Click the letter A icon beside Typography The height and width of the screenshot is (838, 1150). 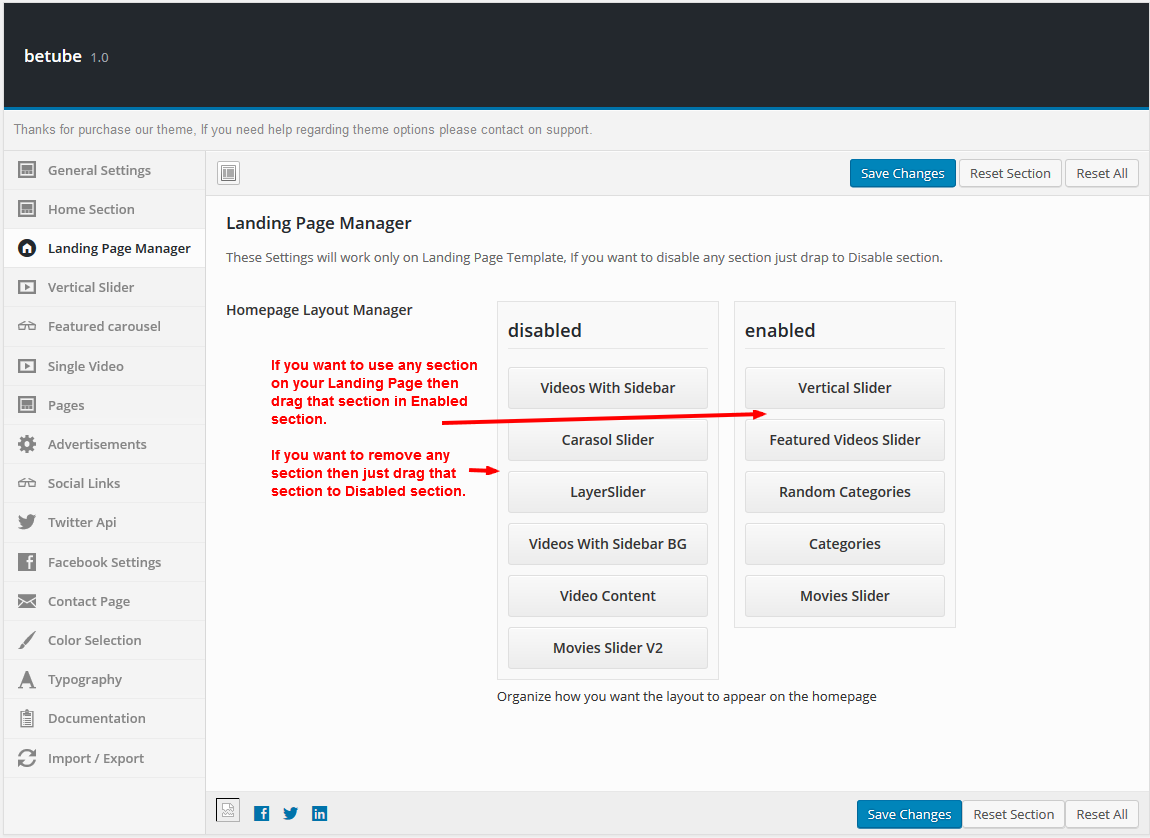pyautogui.click(x=27, y=679)
